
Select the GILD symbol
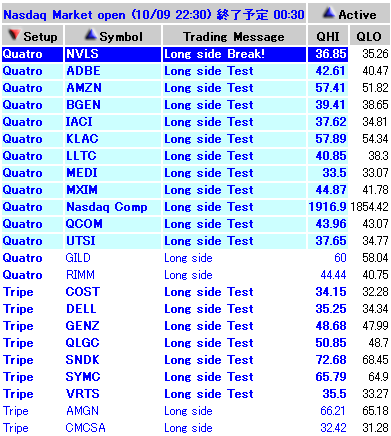point(78,258)
